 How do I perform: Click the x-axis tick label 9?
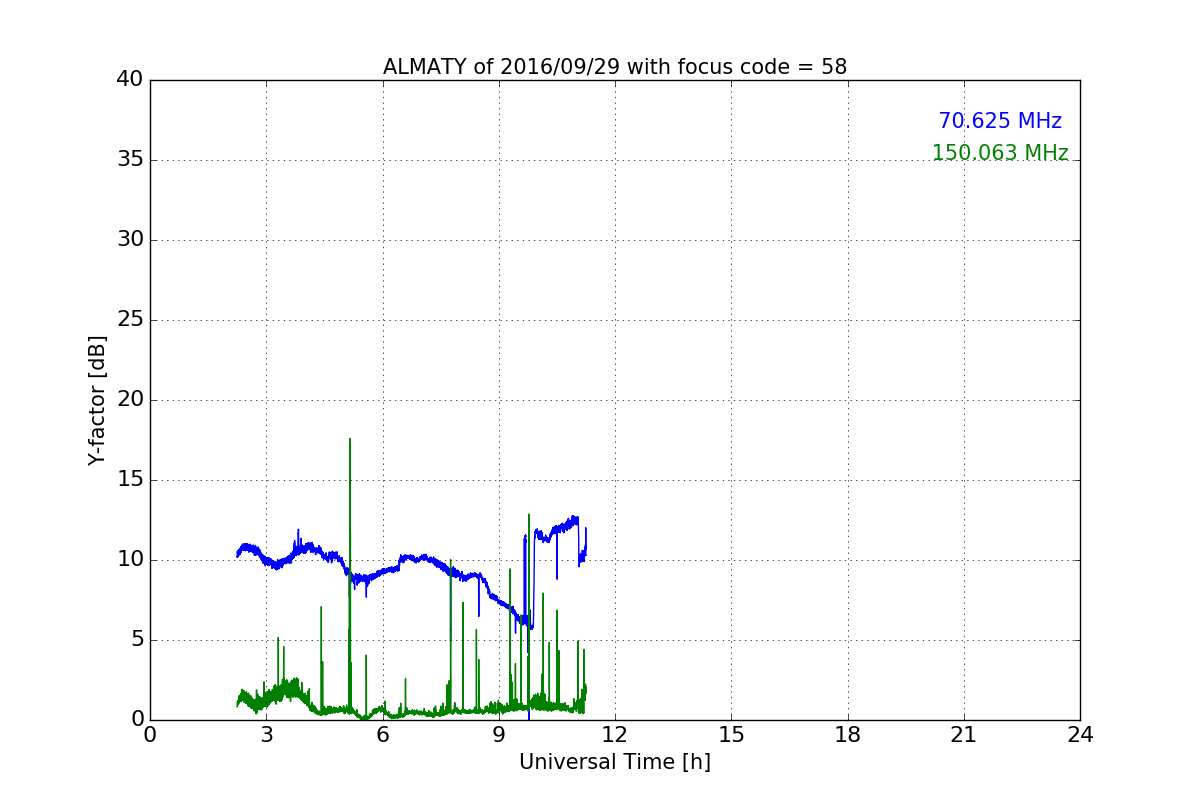coord(499,735)
